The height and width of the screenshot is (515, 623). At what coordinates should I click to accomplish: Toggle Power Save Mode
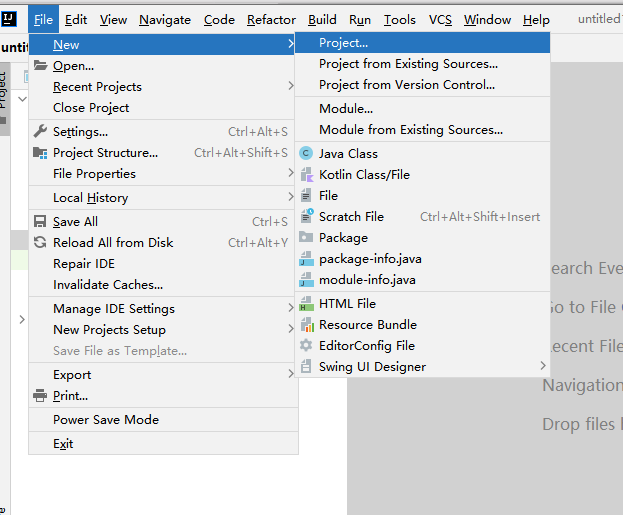tap(106, 420)
